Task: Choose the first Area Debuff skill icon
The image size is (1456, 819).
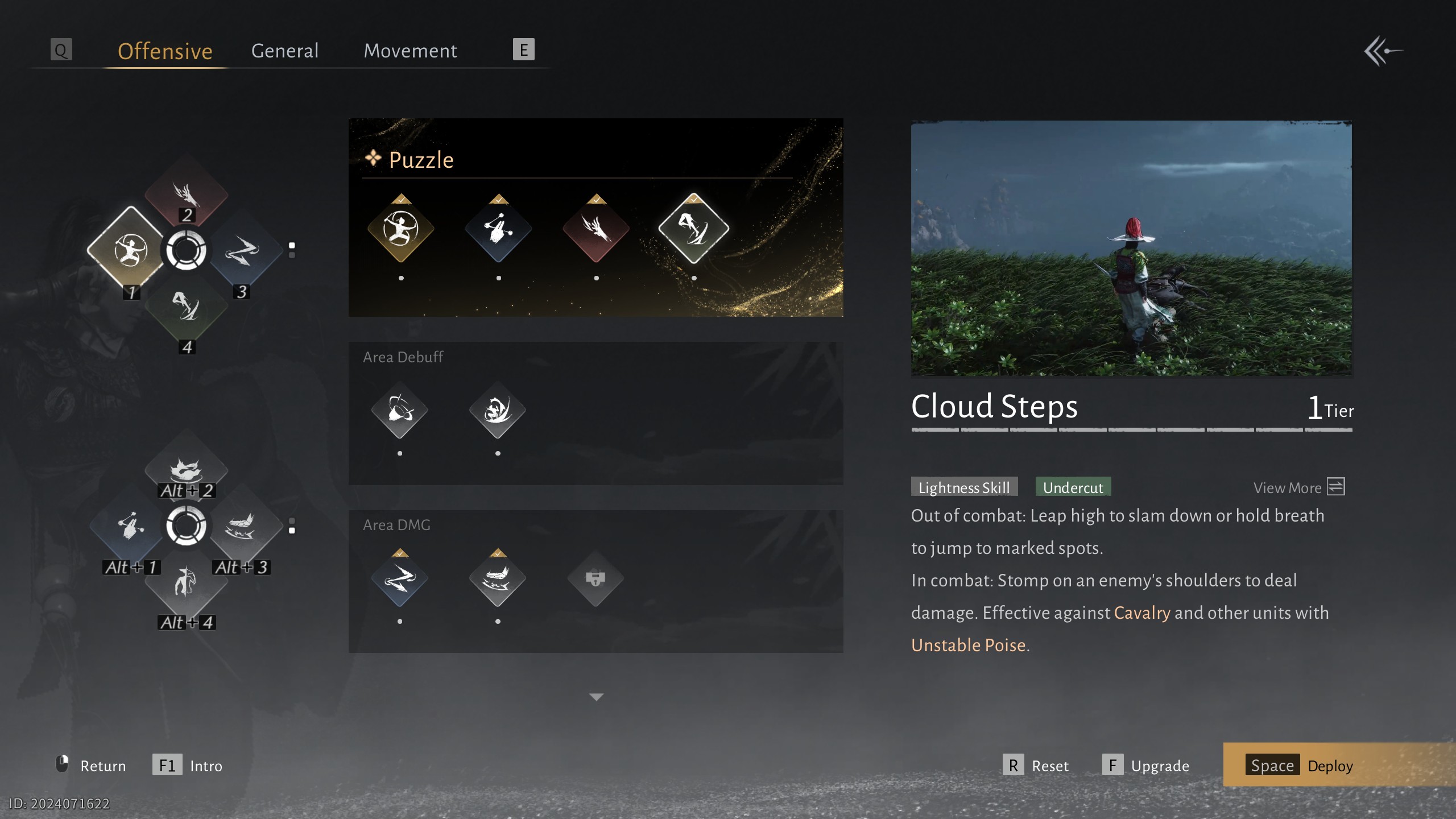Action: pos(400,409)
